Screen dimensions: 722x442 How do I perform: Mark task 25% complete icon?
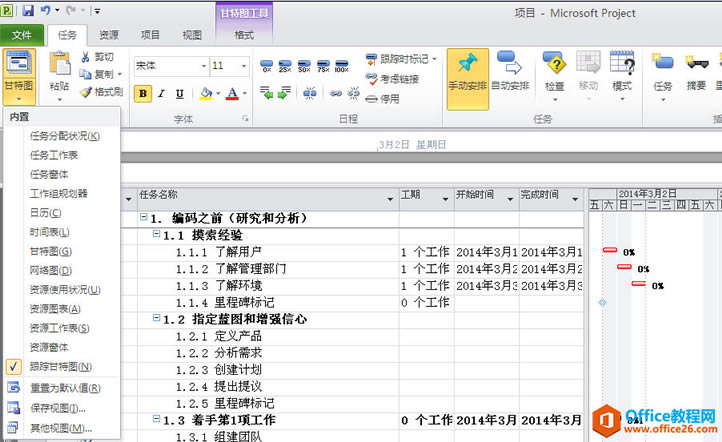pos(285,66)
